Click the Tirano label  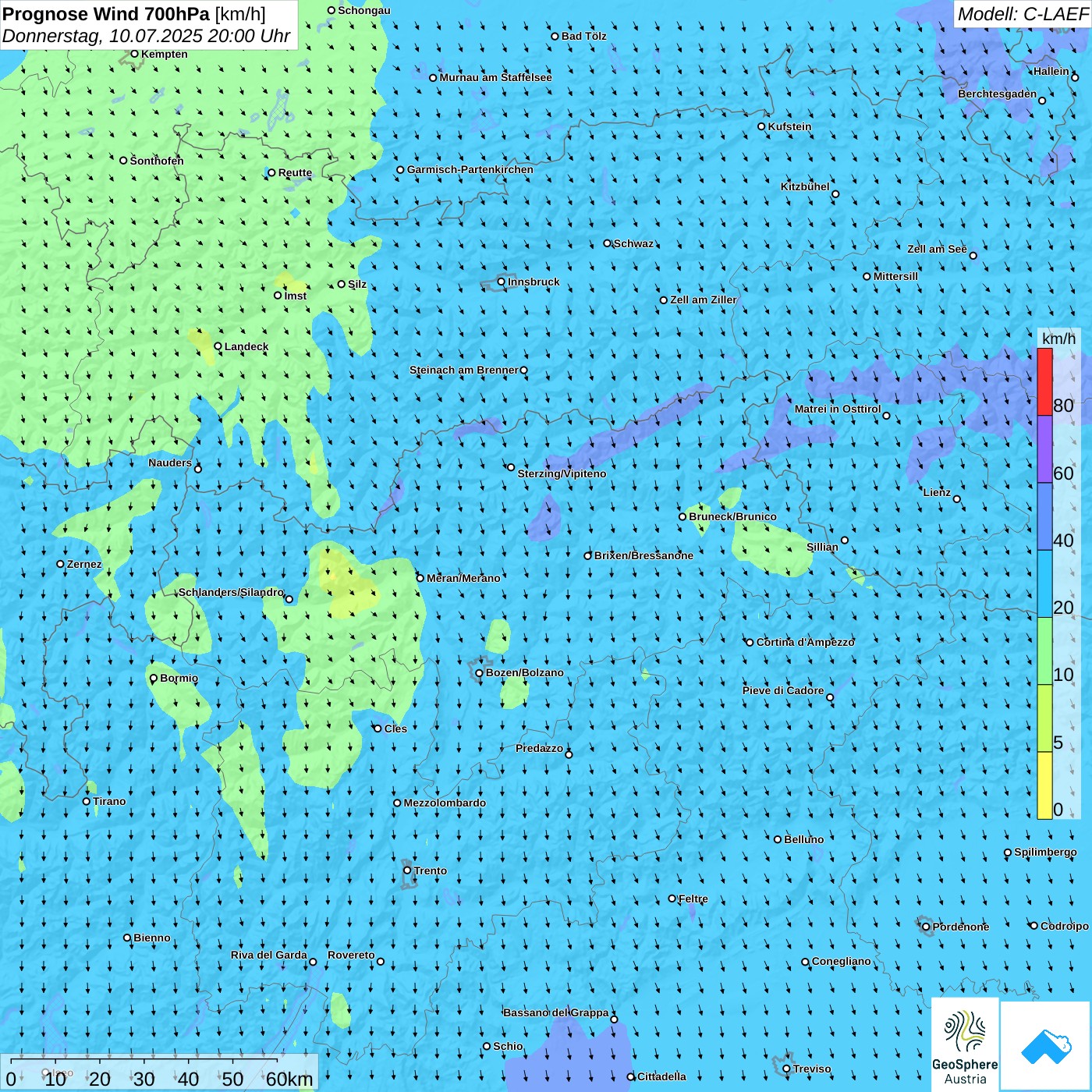point(109,801)
